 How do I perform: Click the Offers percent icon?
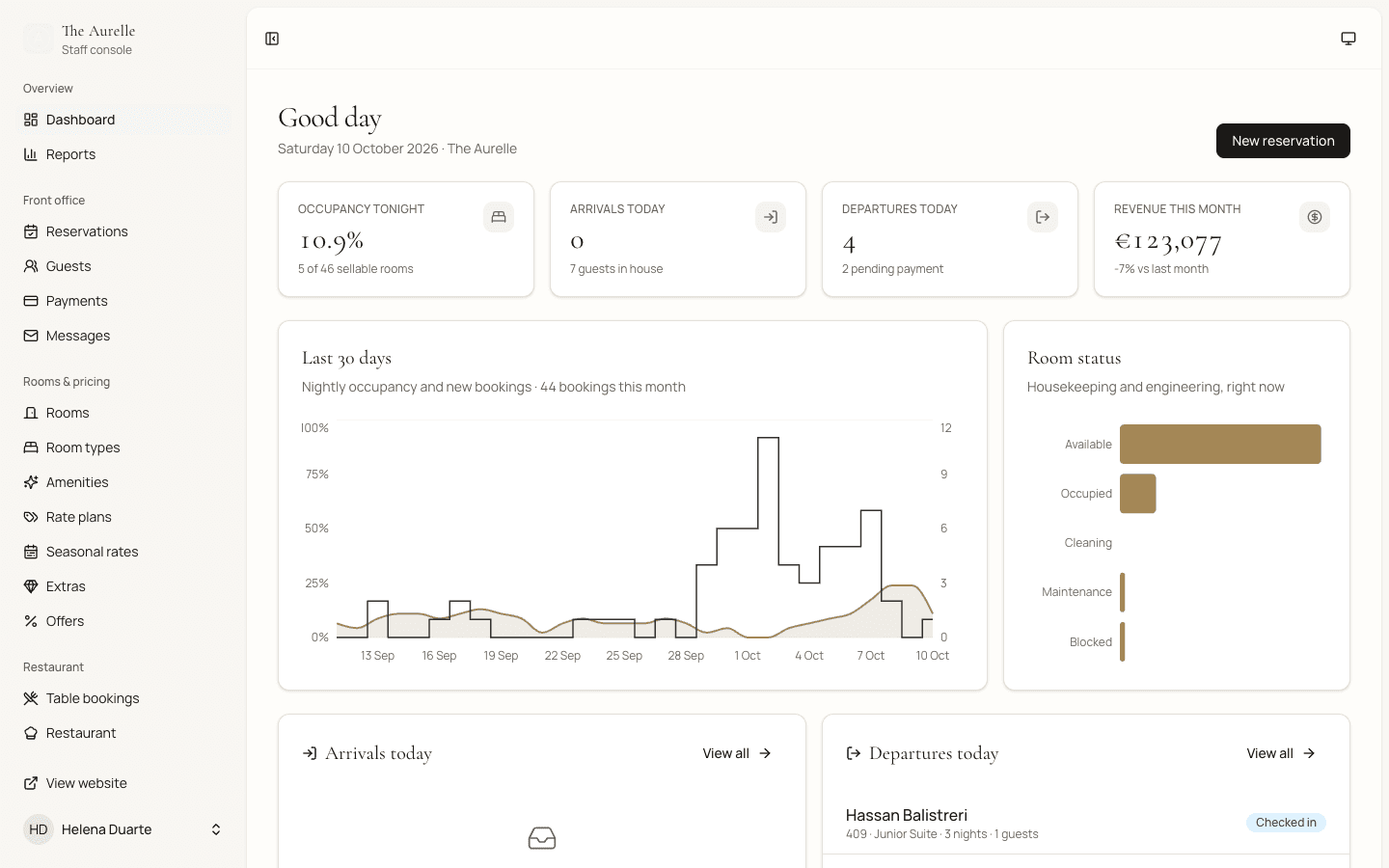point(31,621)
